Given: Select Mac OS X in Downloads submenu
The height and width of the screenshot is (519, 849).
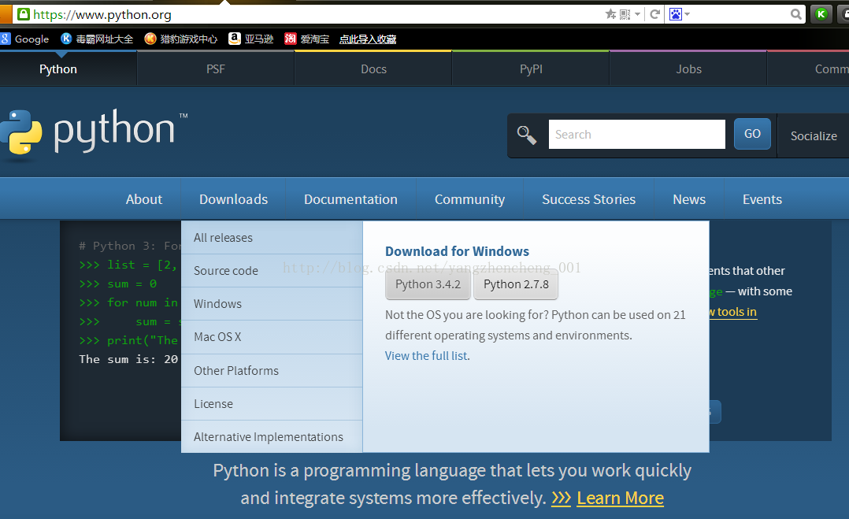Looking at the screenshot, I should [272, 337].
